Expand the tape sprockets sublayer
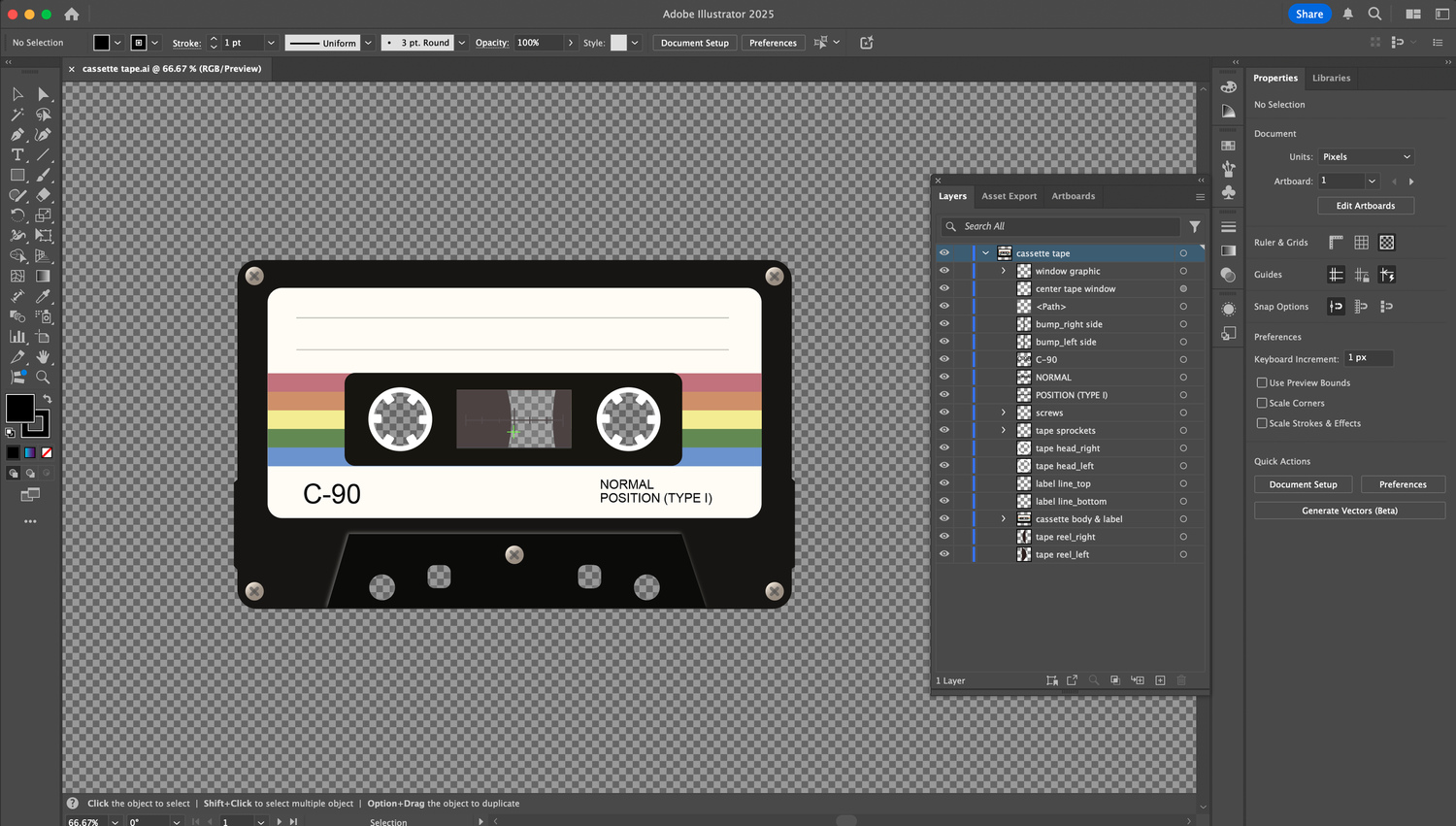This screenshot has width=1456, height=826. point(1004,430)
